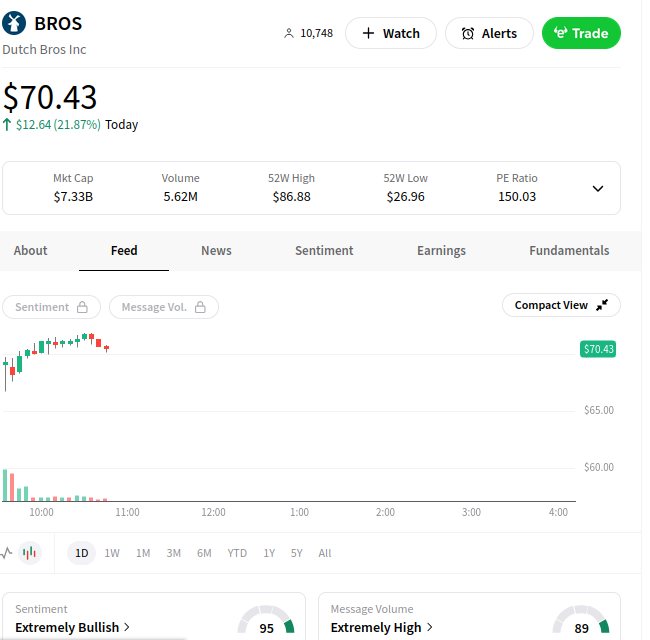The width and height of the screenshot is (650, 640).
Task: Select the 1Y chart range
Action: 269,553
